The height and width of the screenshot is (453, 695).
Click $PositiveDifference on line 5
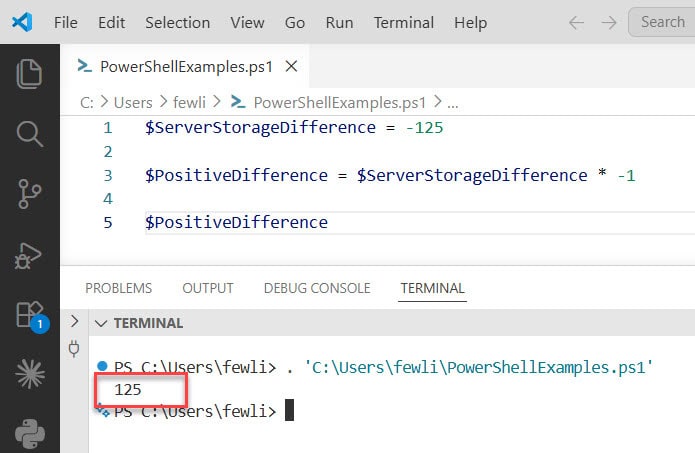pyautogui.click(x=236, y=223)
